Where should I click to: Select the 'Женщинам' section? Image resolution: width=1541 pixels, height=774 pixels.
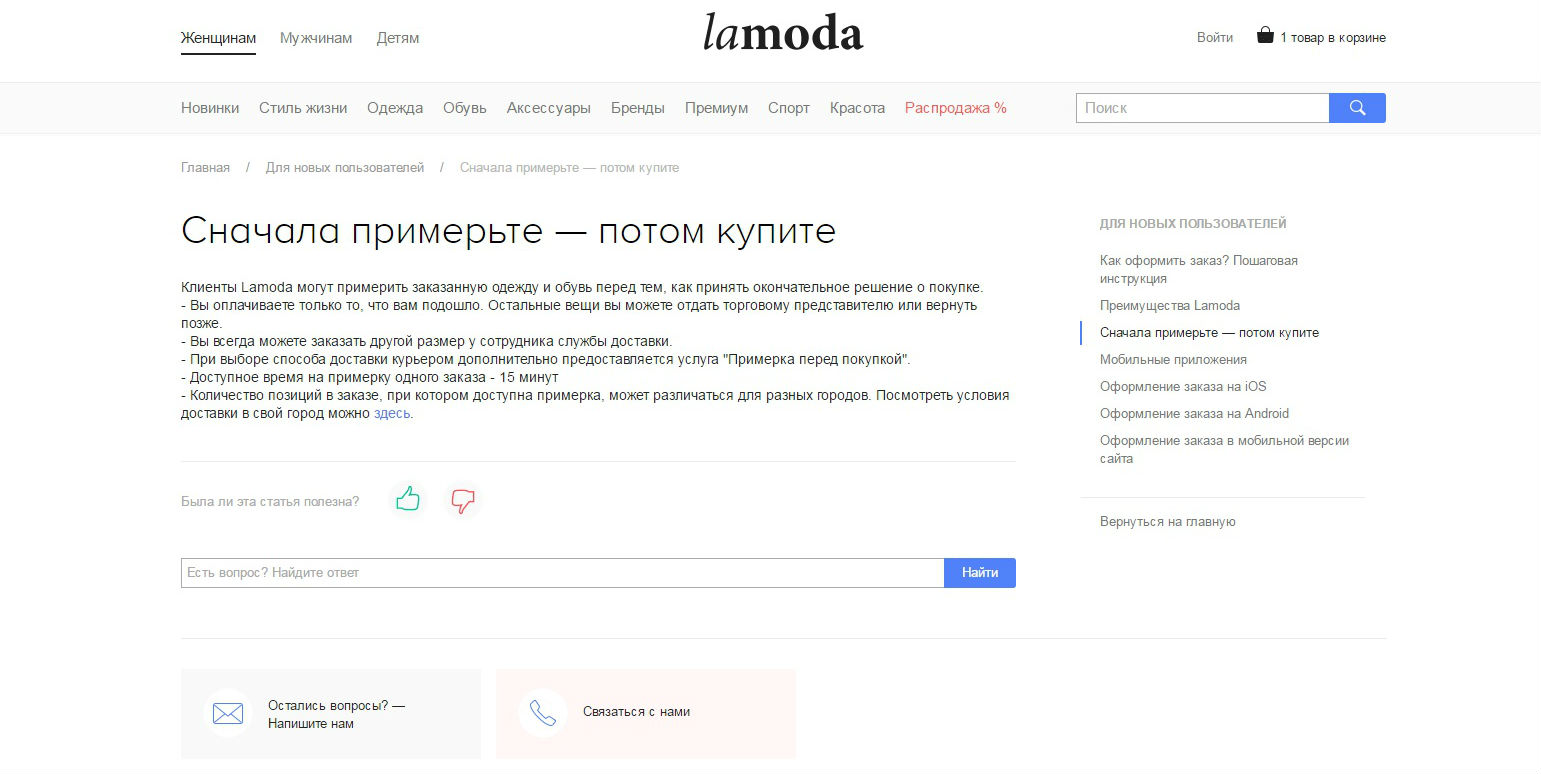[217, 36]
